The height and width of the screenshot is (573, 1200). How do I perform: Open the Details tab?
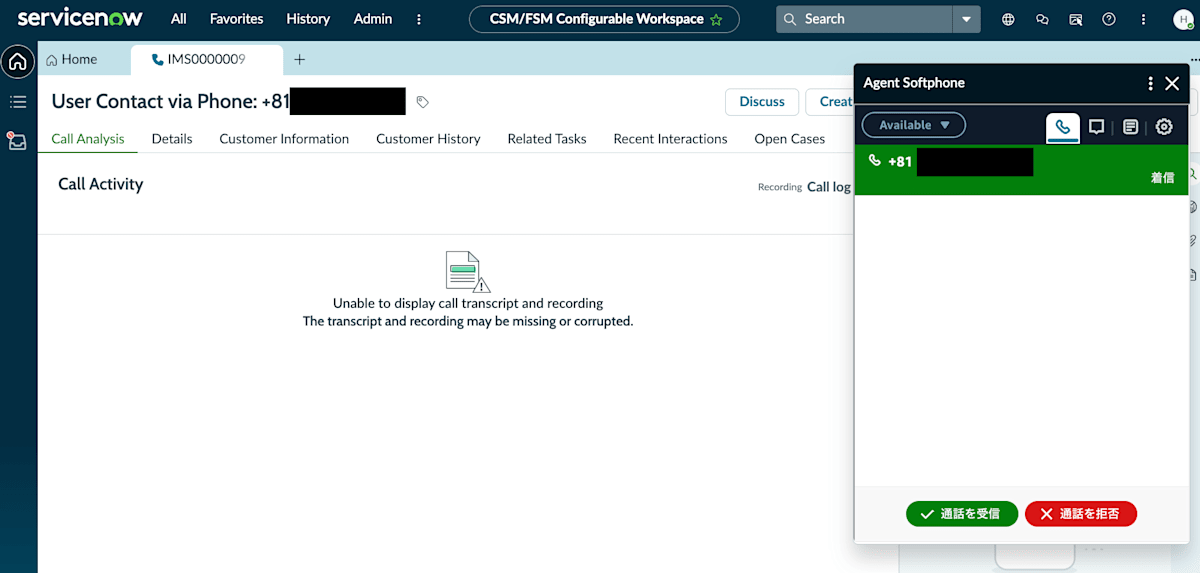pyautogui.click(x=172, y=139)
